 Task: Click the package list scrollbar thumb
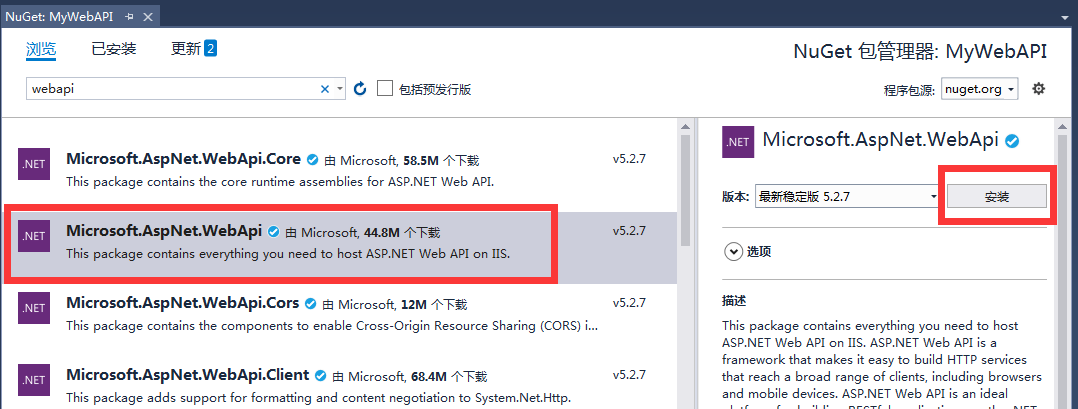(685, 190)
